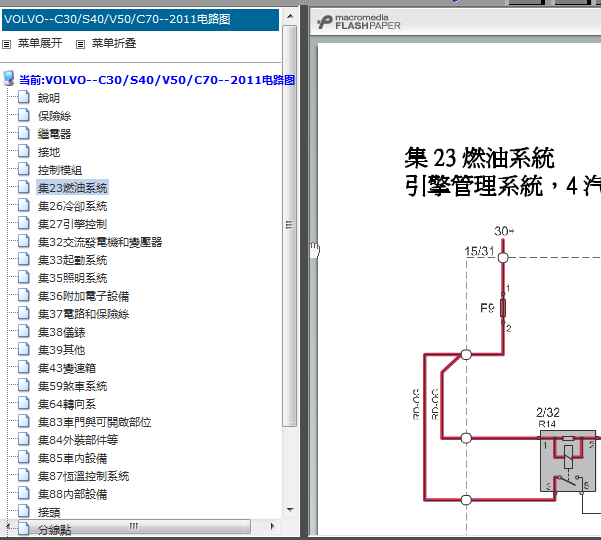Open the 控制模組 tree item
Viewport: 601px width, 540px height.
click(60, 170)
